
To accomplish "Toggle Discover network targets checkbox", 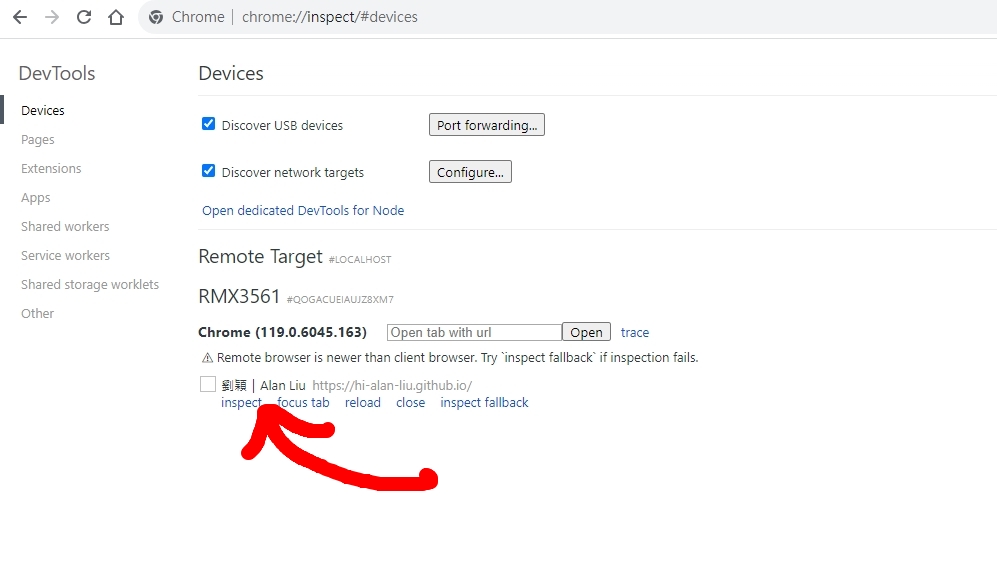I will click(208, 171).
